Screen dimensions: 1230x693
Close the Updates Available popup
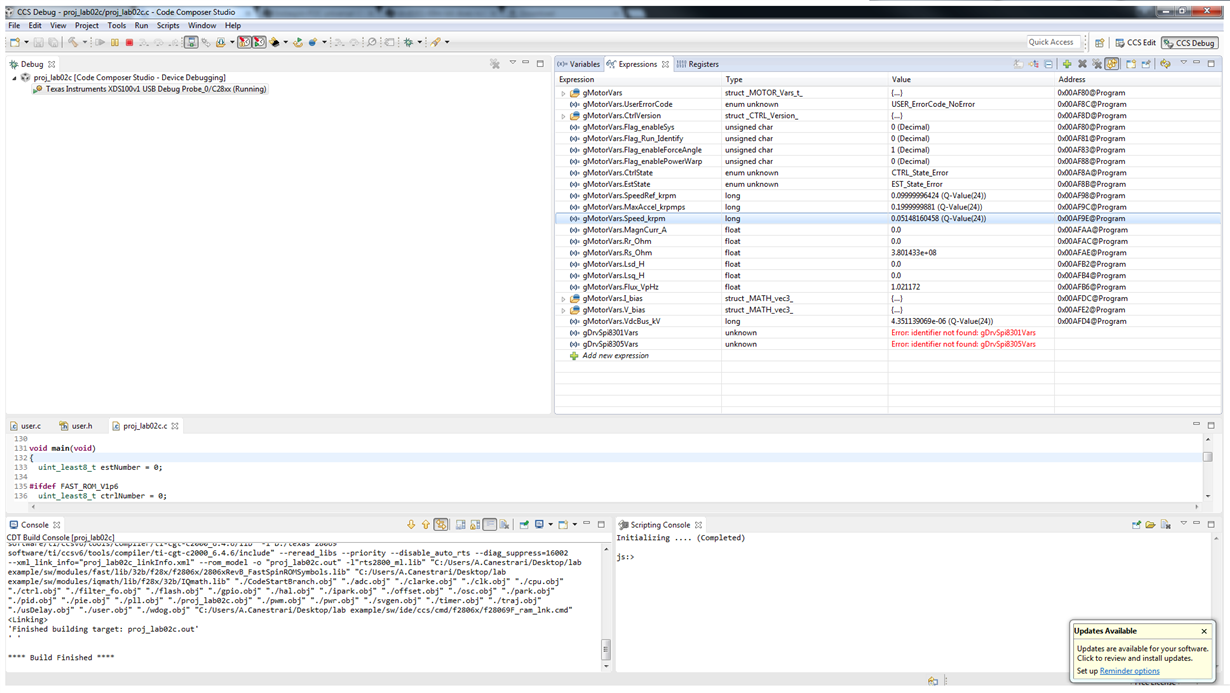point(1204,631)
